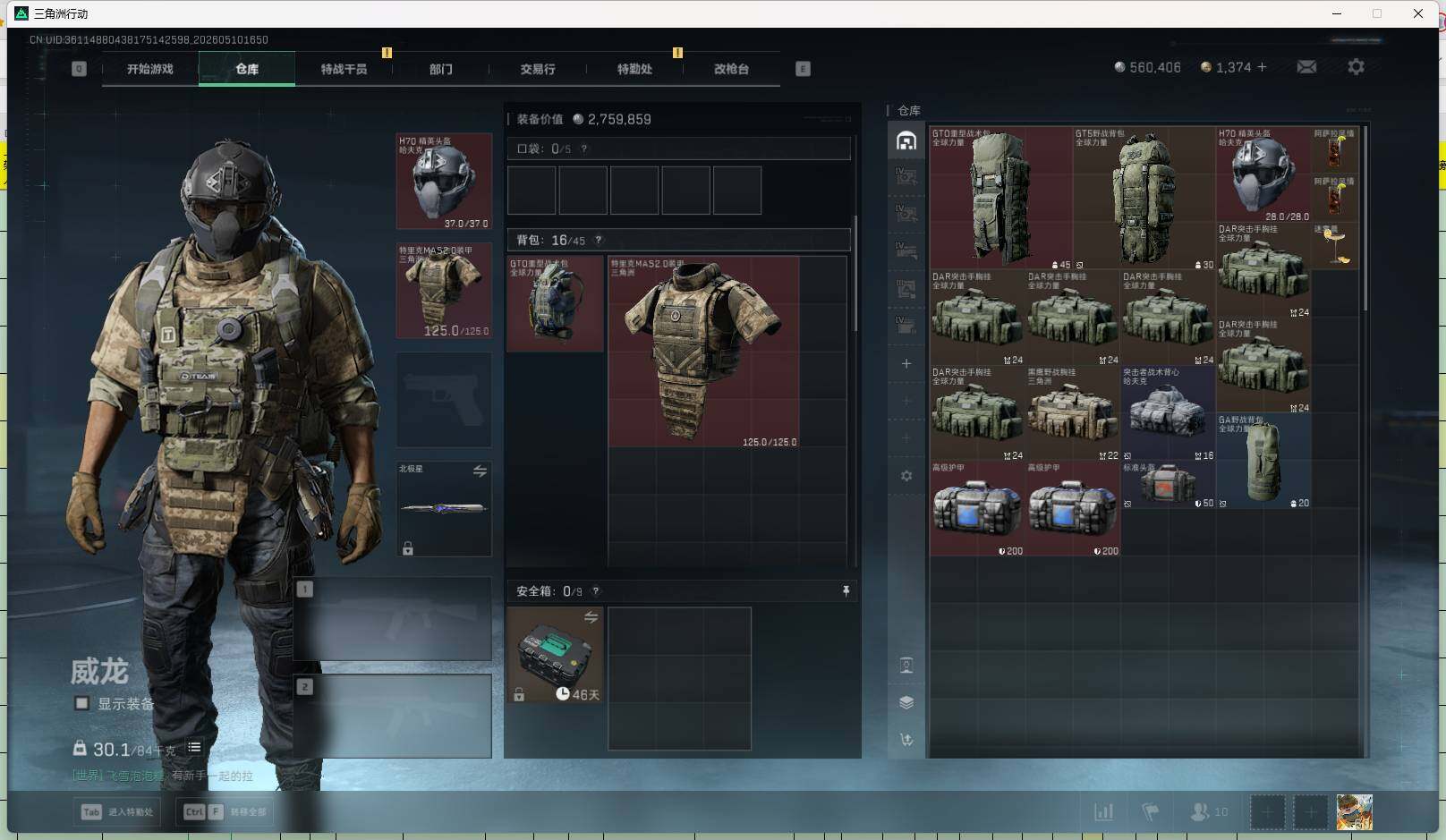Open warehouse sidebar gear settings
Viewport: 1446px width, 840px height.
(906, 476)
